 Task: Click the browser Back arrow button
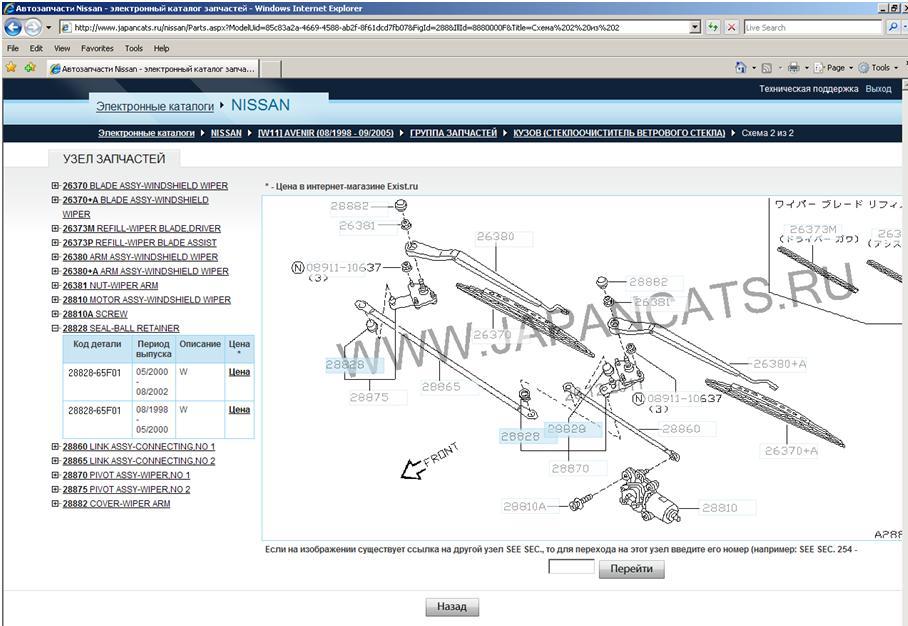(x=13, y=27)
